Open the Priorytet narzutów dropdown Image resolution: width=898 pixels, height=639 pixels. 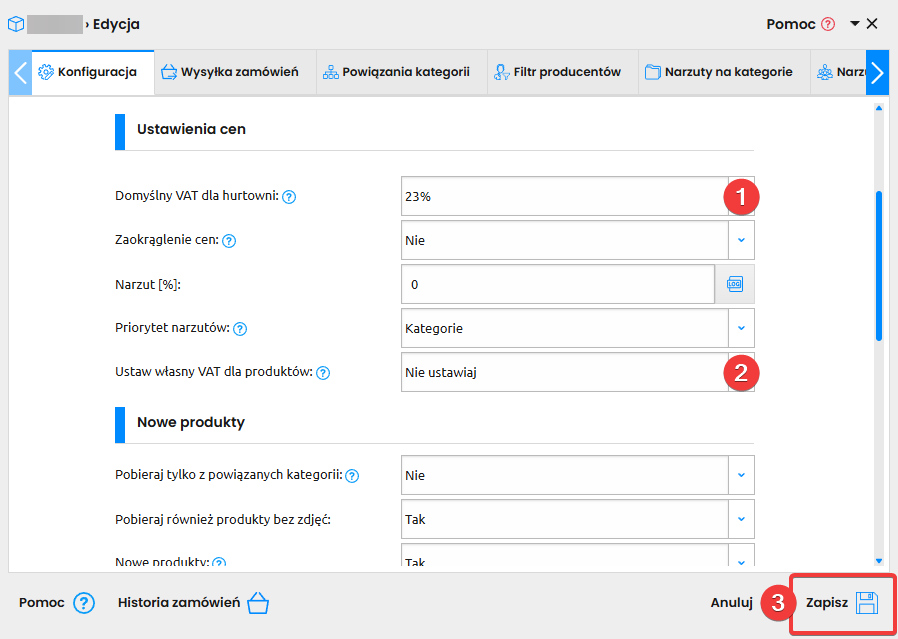[741, 328]
